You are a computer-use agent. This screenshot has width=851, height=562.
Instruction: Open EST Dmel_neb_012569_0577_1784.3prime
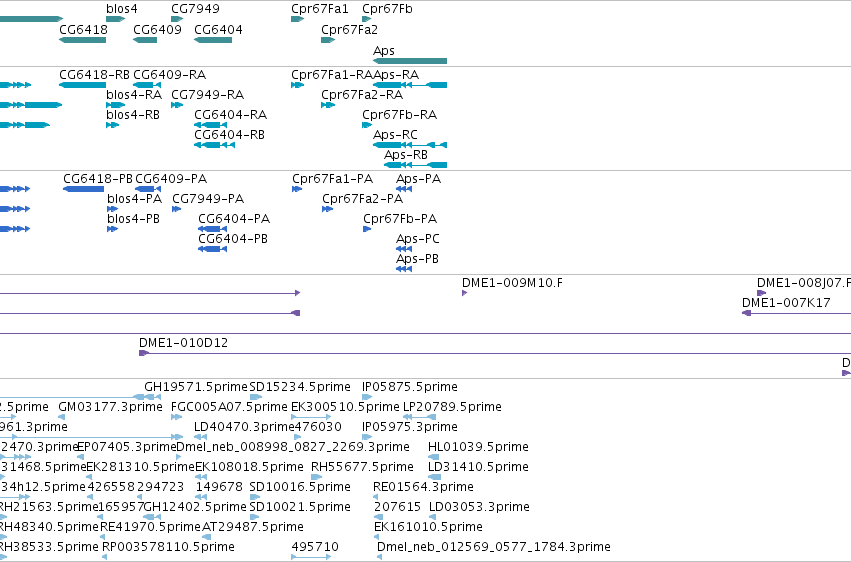(x=493, y=547)
